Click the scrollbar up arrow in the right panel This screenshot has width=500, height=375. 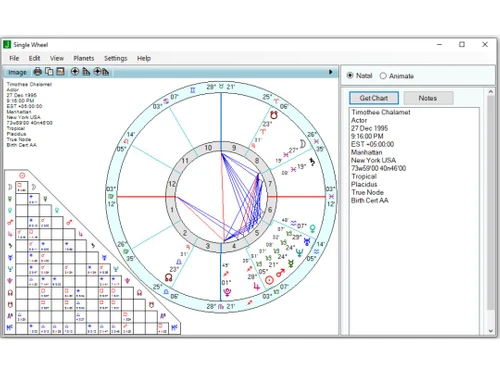tap(491, 92)
